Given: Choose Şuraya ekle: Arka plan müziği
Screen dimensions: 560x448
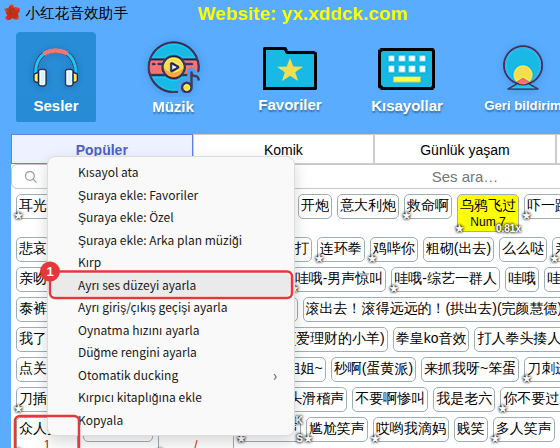Looking at the screenshot, I should pyautogui.click(x=171, y=240).
